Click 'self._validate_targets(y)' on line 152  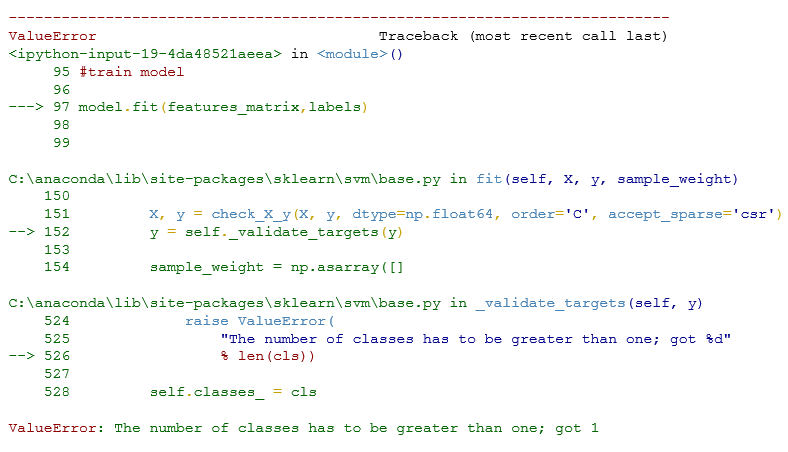pyautogui.click(x=294, y=232)
